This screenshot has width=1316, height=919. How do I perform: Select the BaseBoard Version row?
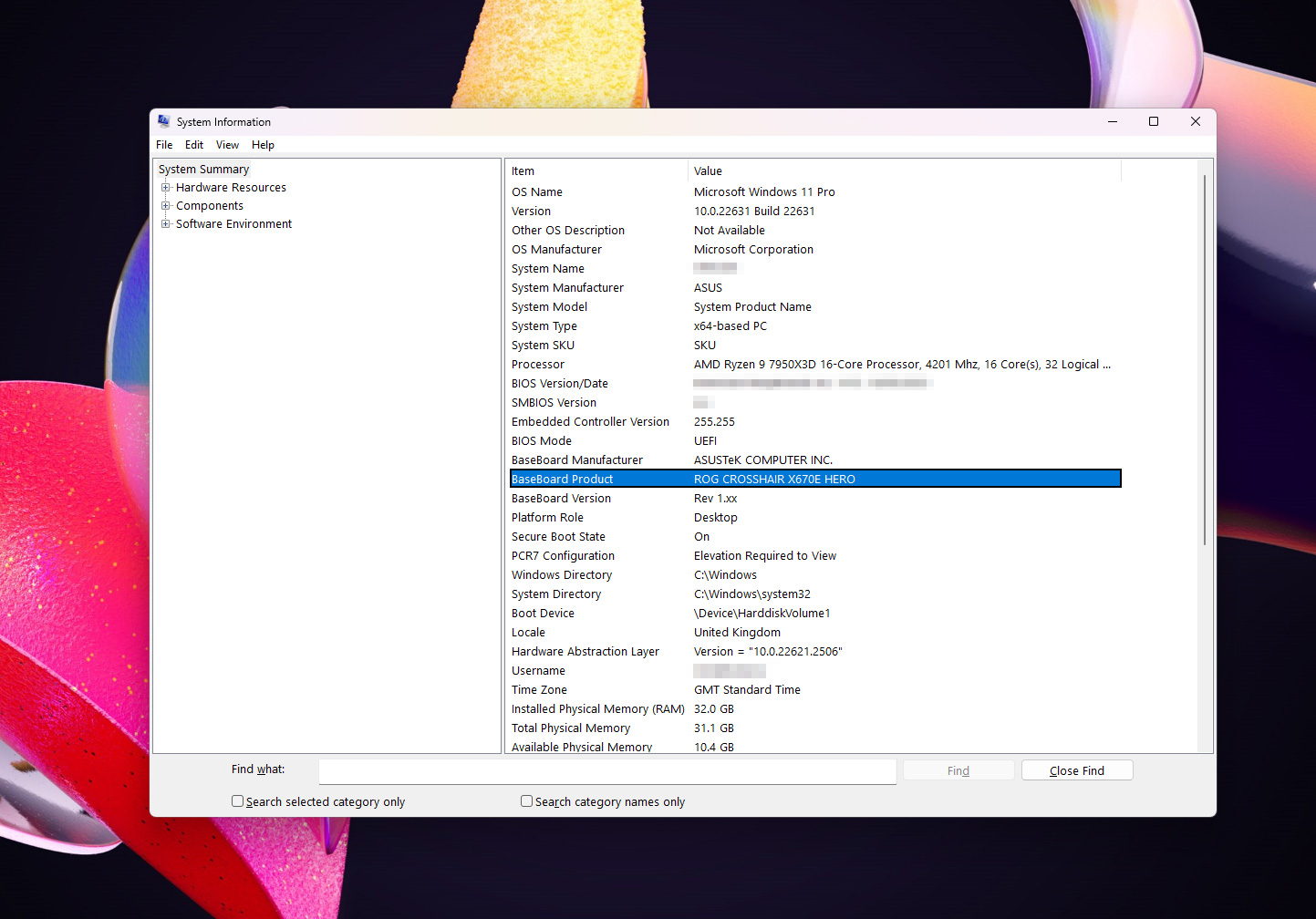click(x=814, y=499)
